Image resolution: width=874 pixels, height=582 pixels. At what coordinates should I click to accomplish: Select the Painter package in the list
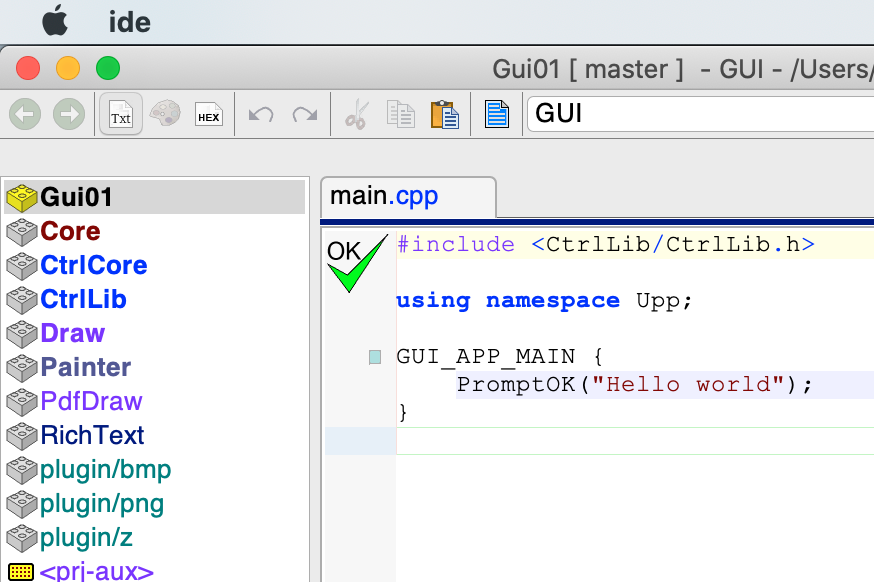85,367
